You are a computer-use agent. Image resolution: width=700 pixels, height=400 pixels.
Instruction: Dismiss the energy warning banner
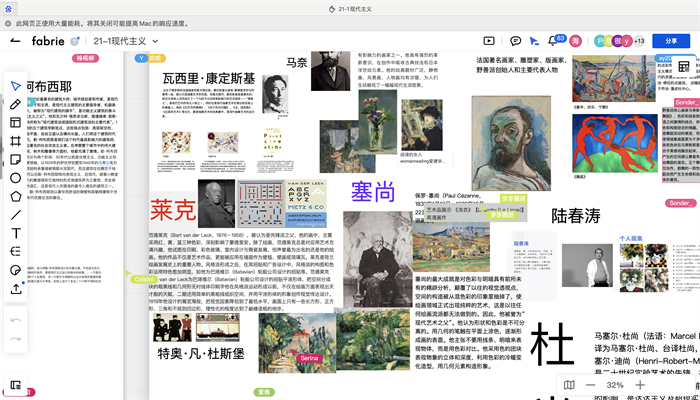click(x=9, y=21)
